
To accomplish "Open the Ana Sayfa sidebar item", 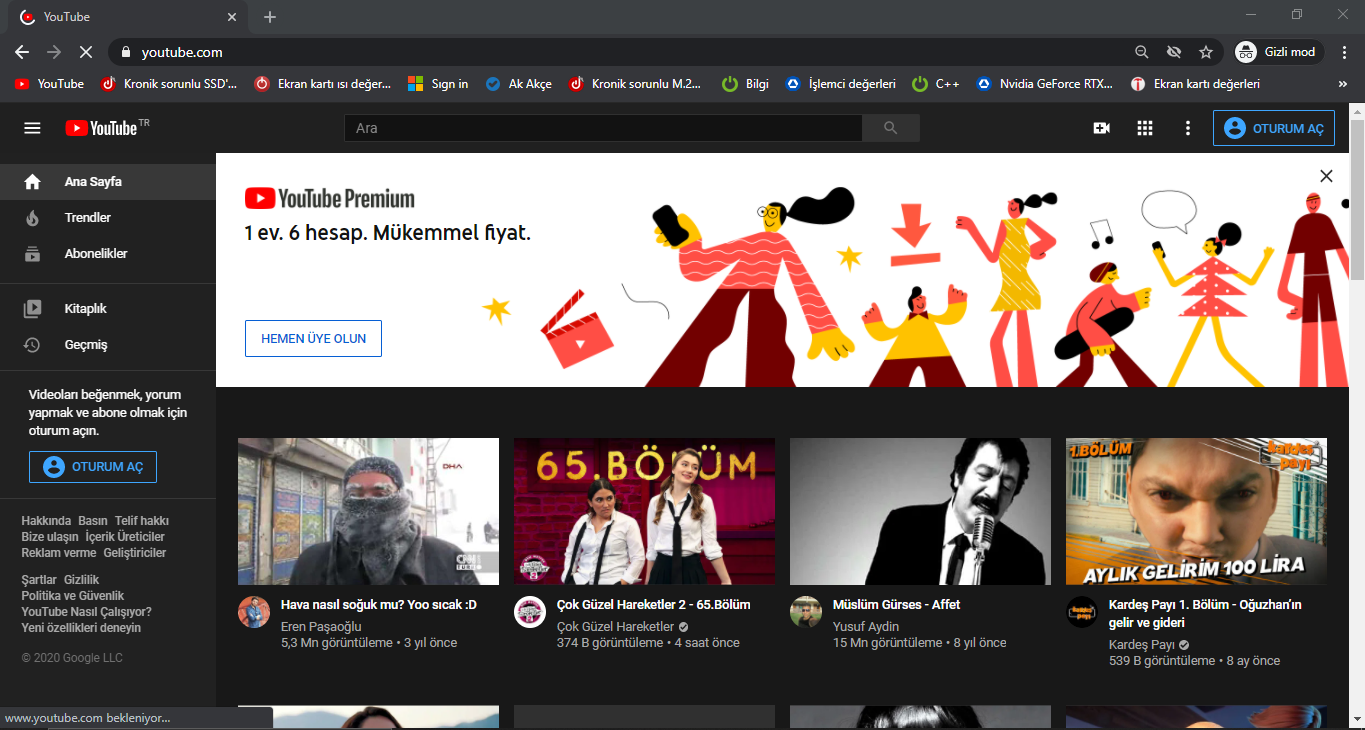I will [108, 182].
